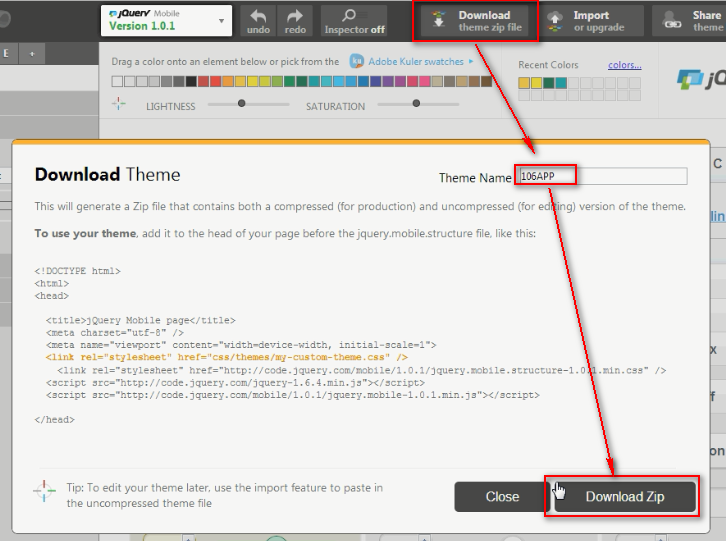Click the Download Theme heading
The image size is (726, 541).
(107, 175)
